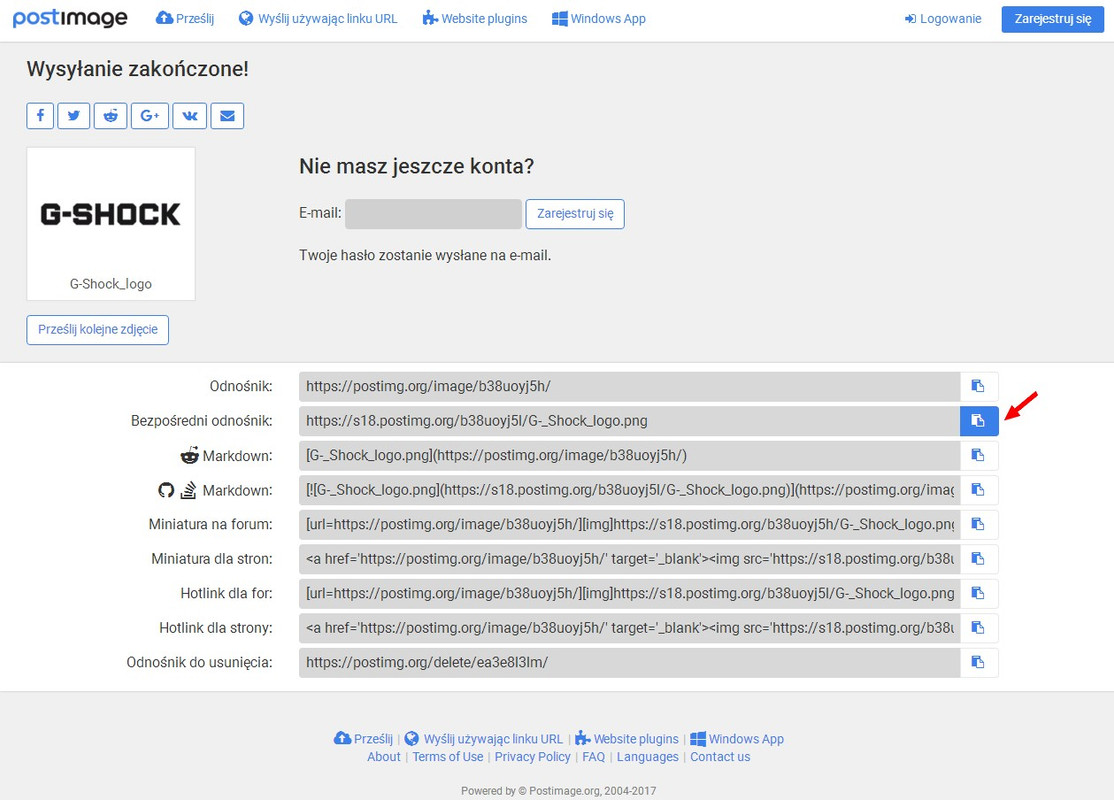Select the Hotlink dla strony field
This screenshot has width=1114, height=800.
(629, 628)
